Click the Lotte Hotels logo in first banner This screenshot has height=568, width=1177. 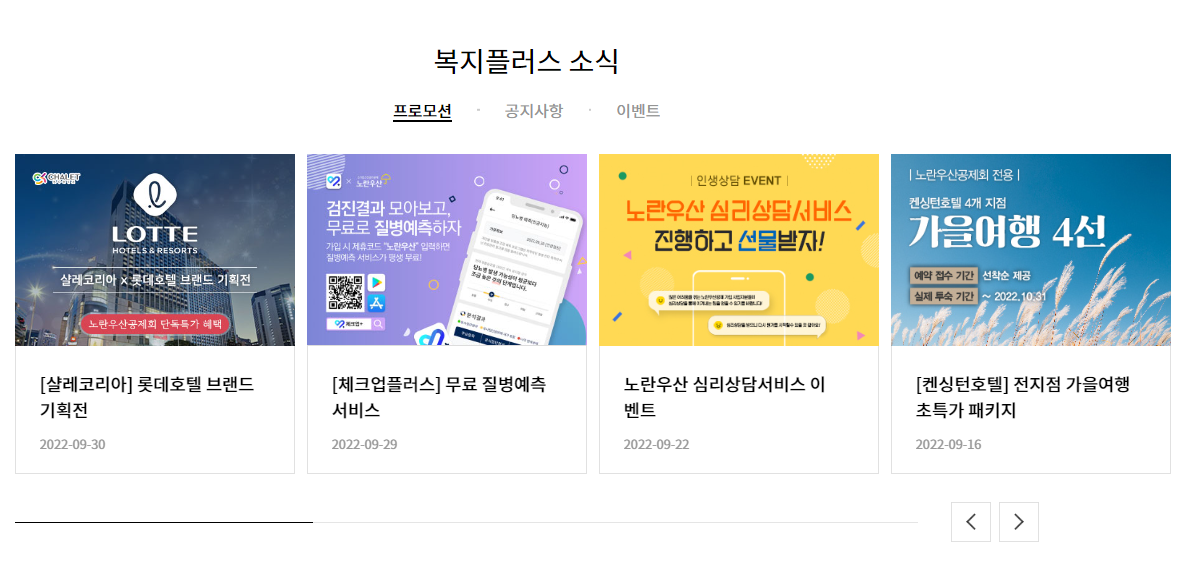tap(155, 215)
